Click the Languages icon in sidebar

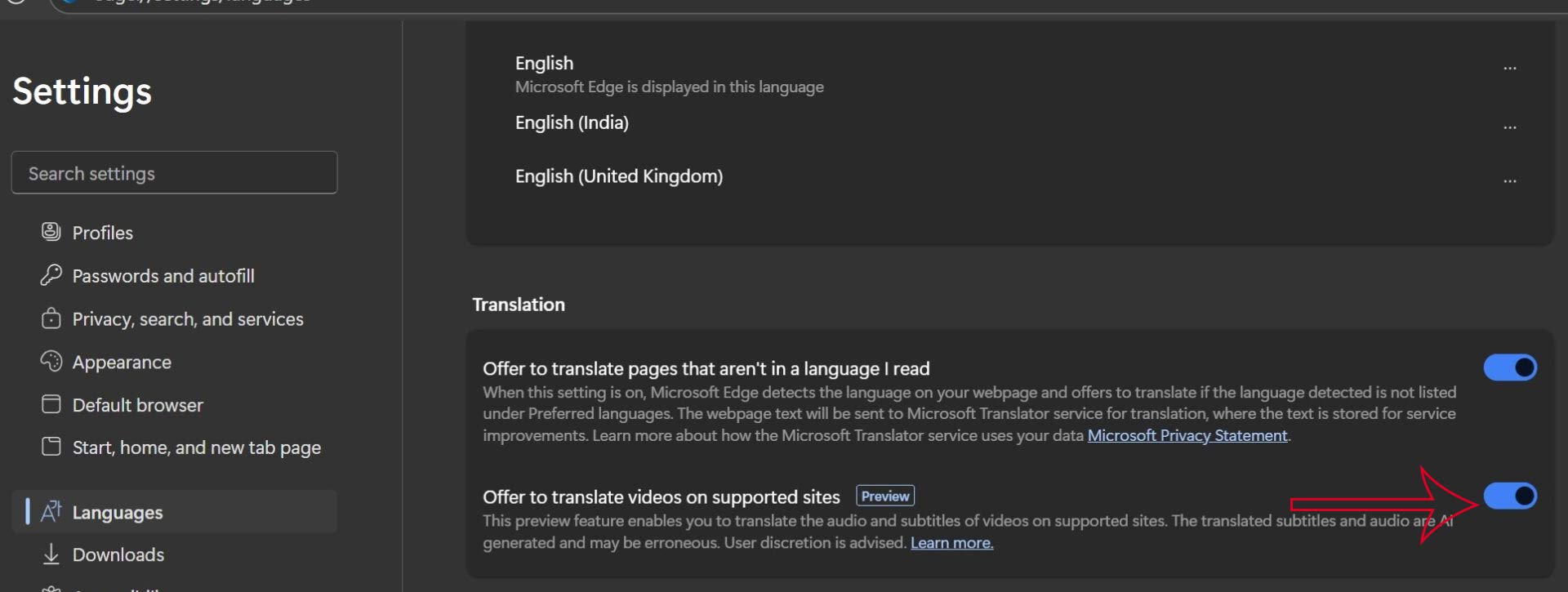point(51,512)
